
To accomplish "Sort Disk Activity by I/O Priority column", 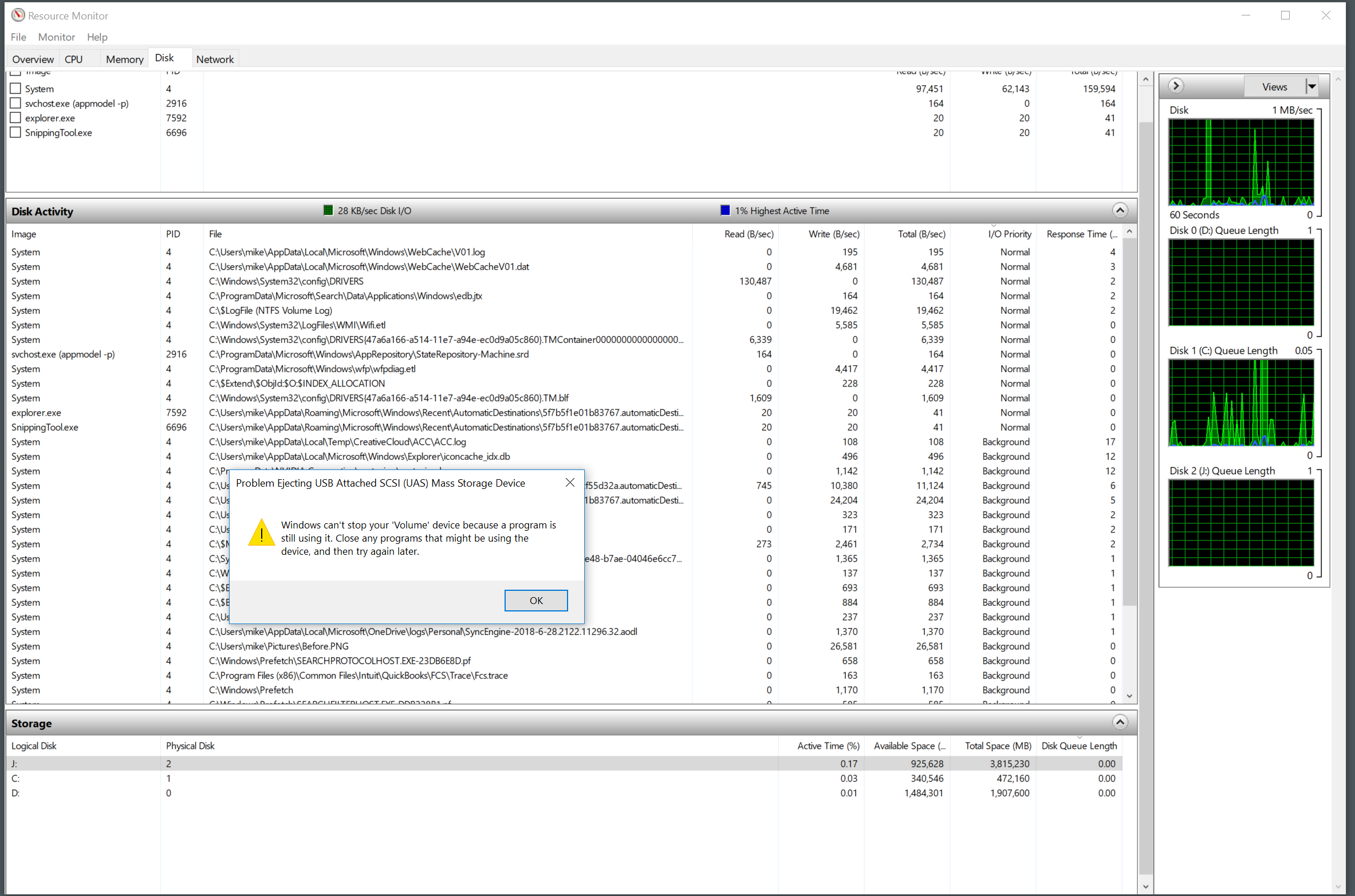I will tap(1009, 234).
